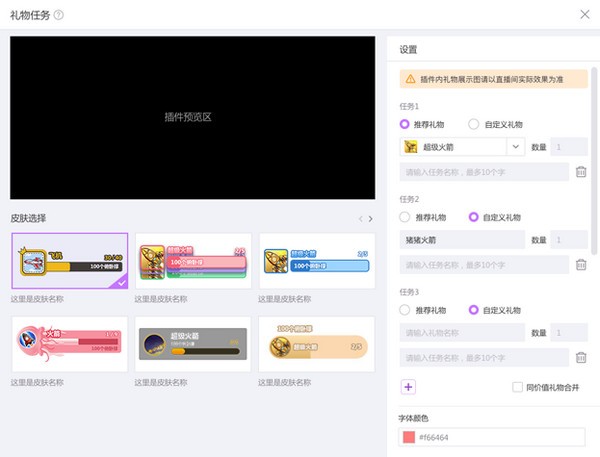Choose the pink 火箭 skin in second row
Image resolution: width=600 pixels, height=457 pixels.
click(69, 345)
